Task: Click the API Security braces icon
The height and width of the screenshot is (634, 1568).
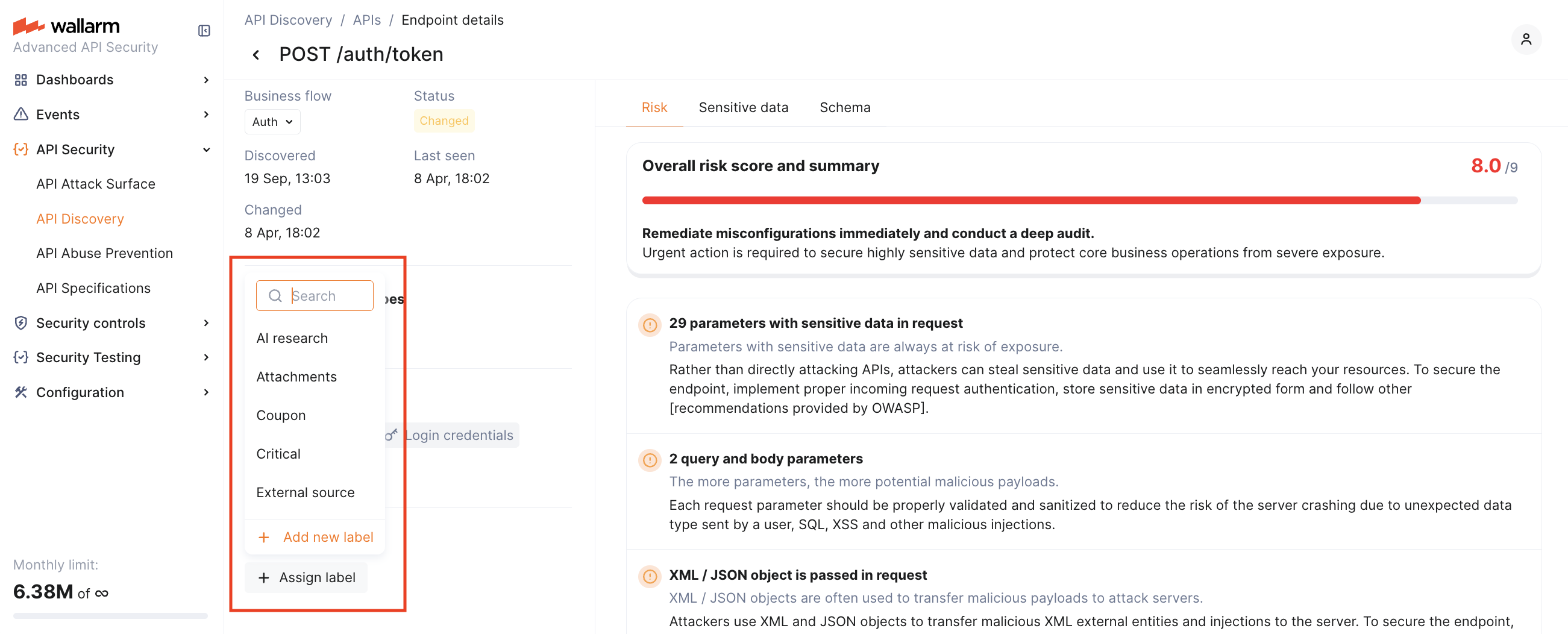Action: (x=20, y=149)
